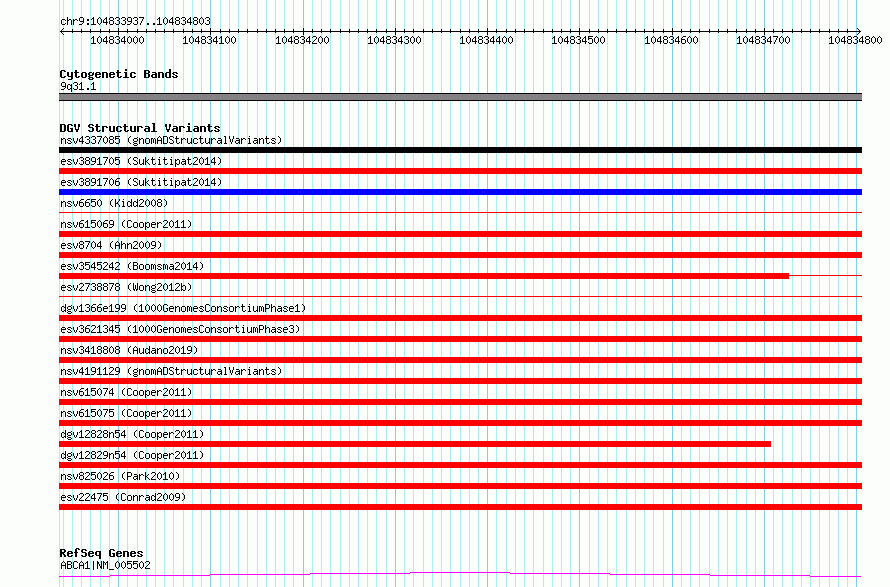Viewport: 890px width, 587px height.
Task: Click ruler position 104834600
Action: [671, 40]
